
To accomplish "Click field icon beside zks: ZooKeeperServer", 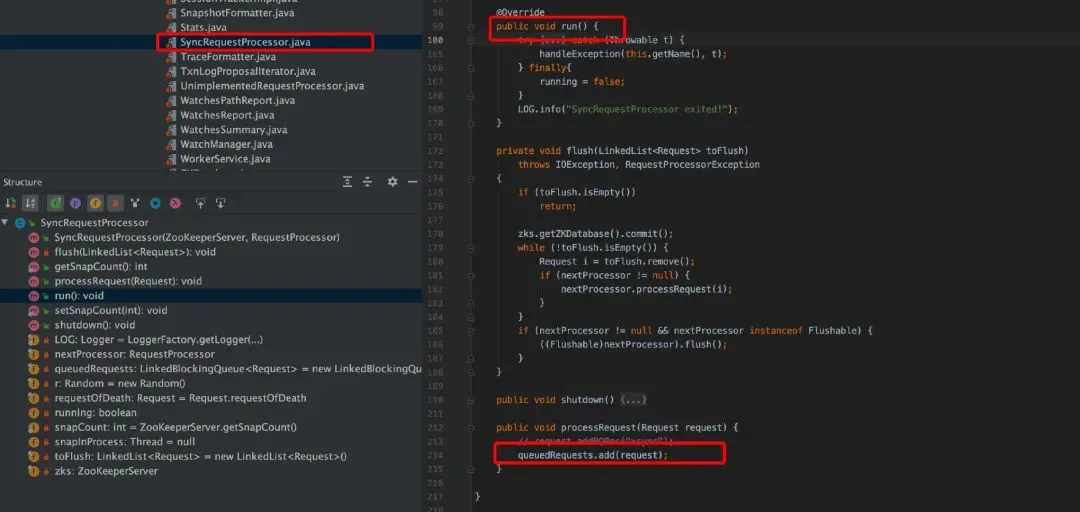I will tap(33, 471).
